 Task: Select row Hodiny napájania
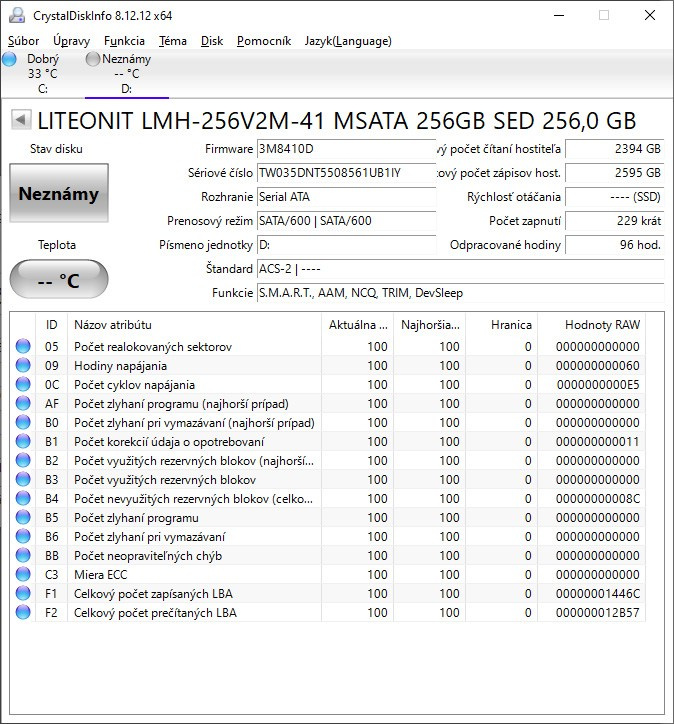tap(328, 365)
